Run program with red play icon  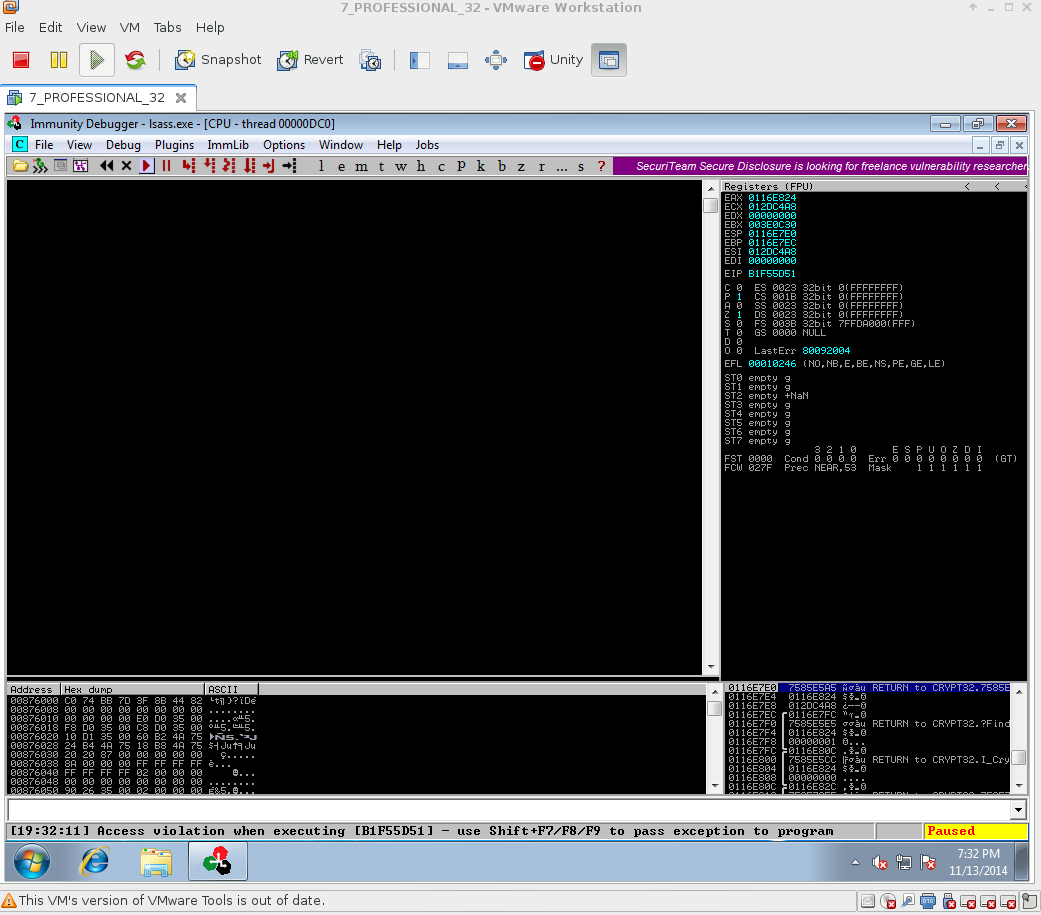(x=147, y=166)
